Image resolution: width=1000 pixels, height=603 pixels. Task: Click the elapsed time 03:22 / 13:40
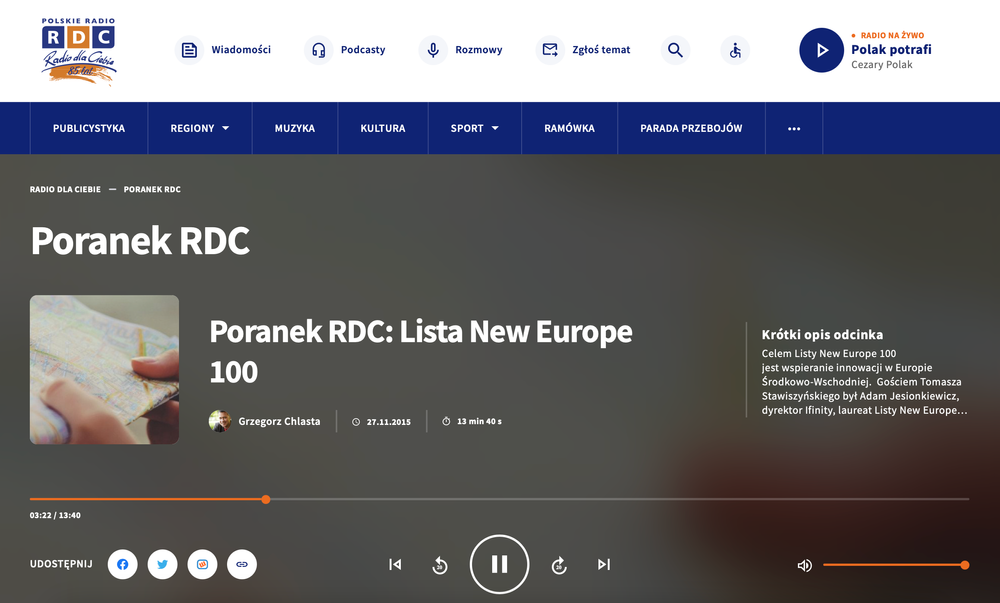(x=55, y=515)
